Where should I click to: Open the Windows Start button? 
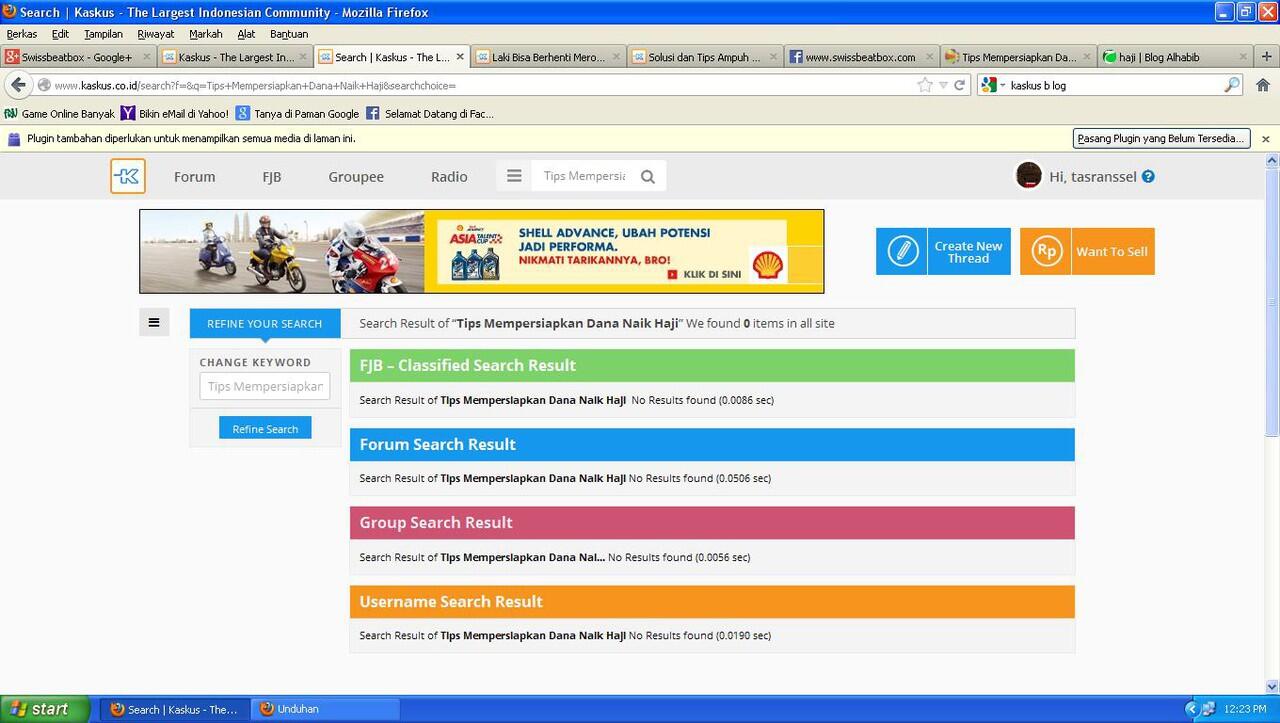coord(45,709)
